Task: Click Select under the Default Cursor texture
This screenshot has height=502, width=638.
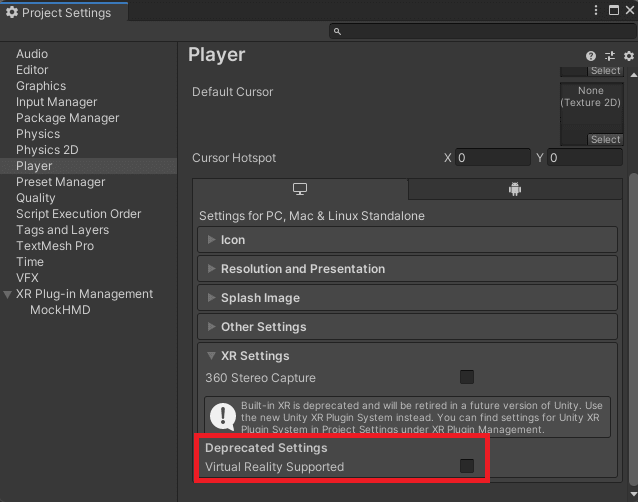Action: pos(605,140)
